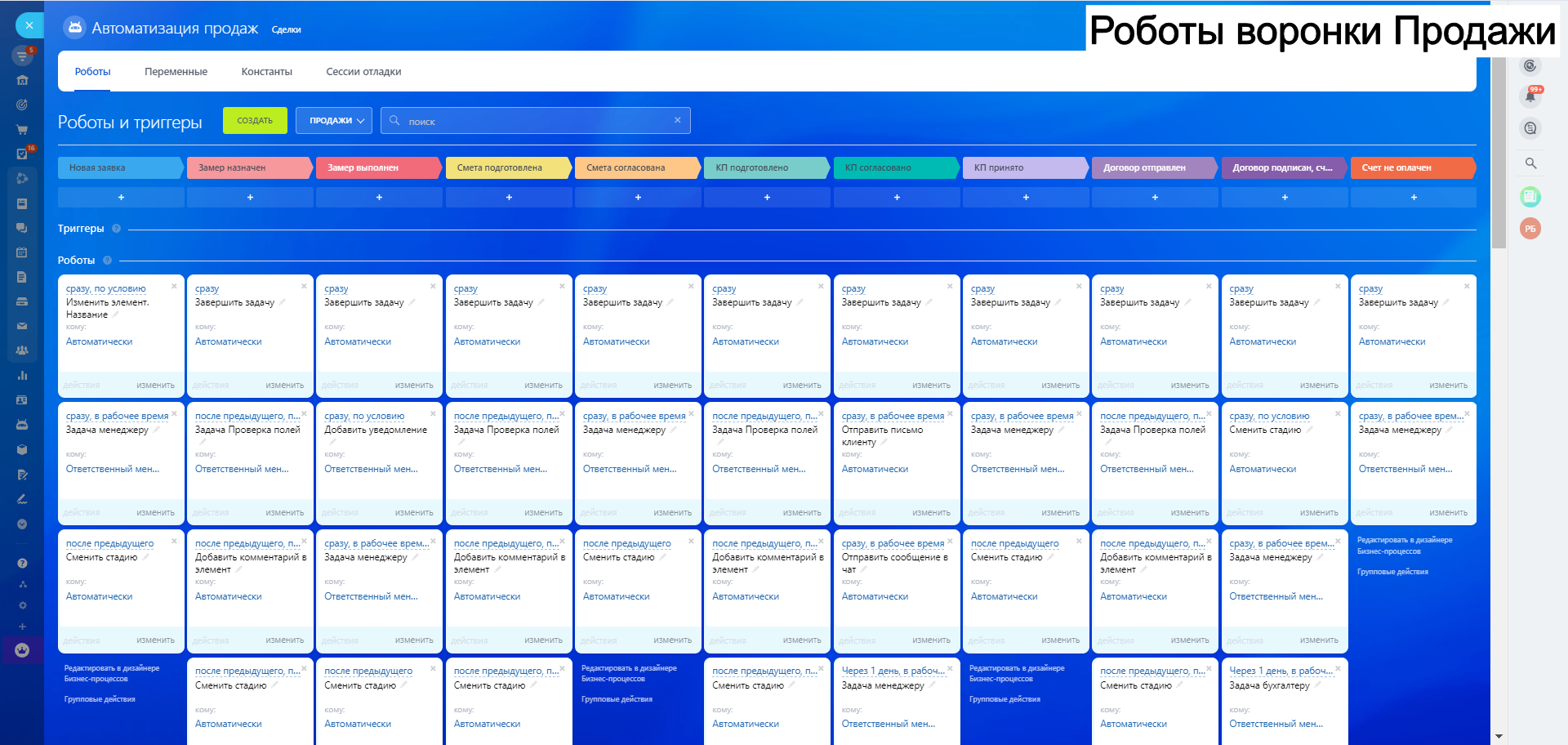Open the sign-pen icon in the left sidebar
Image resolution: width=1568 pixels, height=745 pixels.
(x=22, y=499)
